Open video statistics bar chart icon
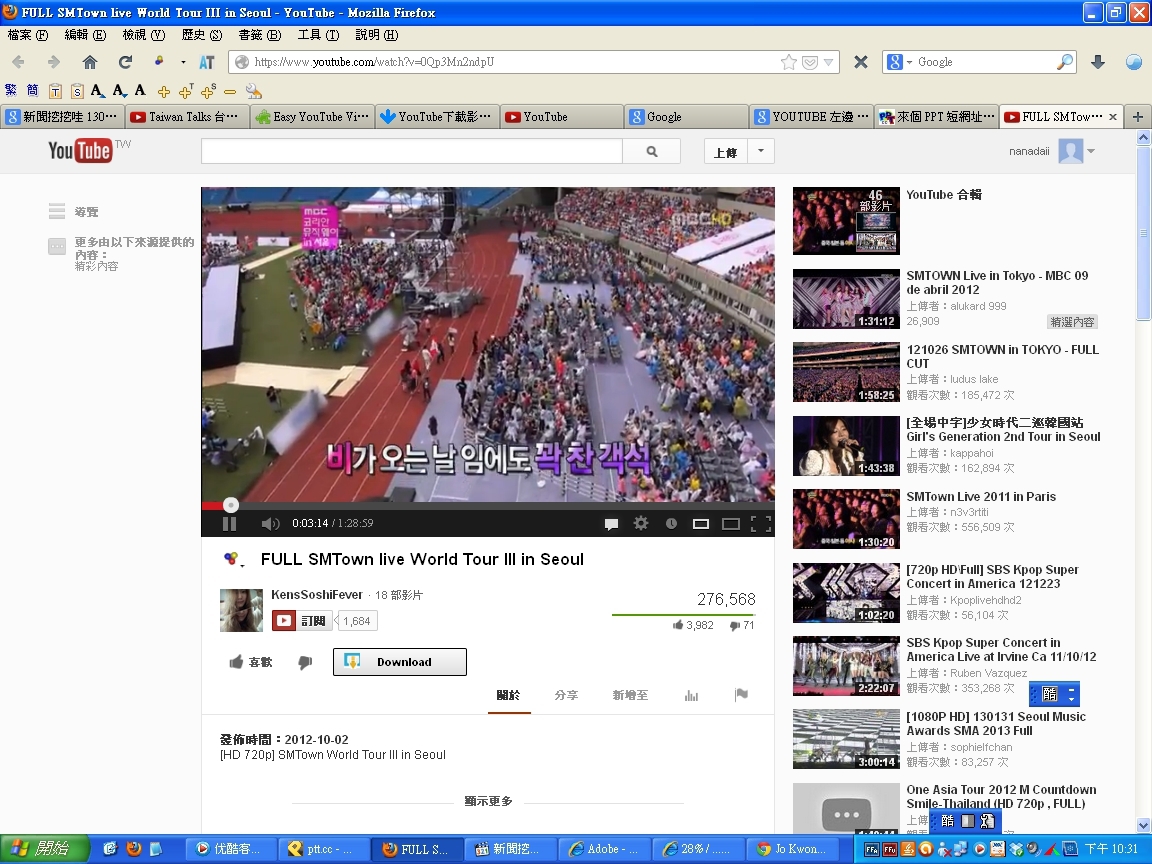 [691, 695]
